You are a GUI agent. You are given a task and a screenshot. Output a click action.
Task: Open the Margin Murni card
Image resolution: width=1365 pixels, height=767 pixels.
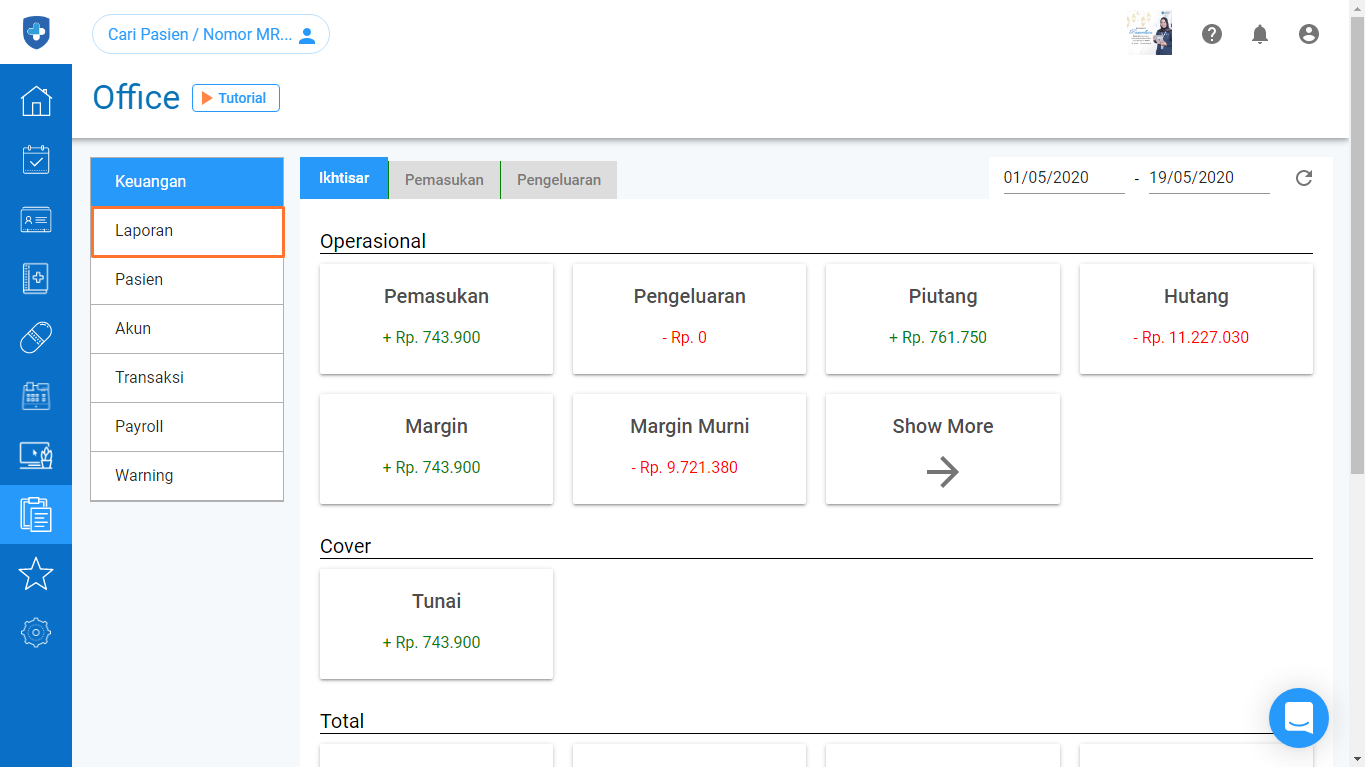click(689, 449)
